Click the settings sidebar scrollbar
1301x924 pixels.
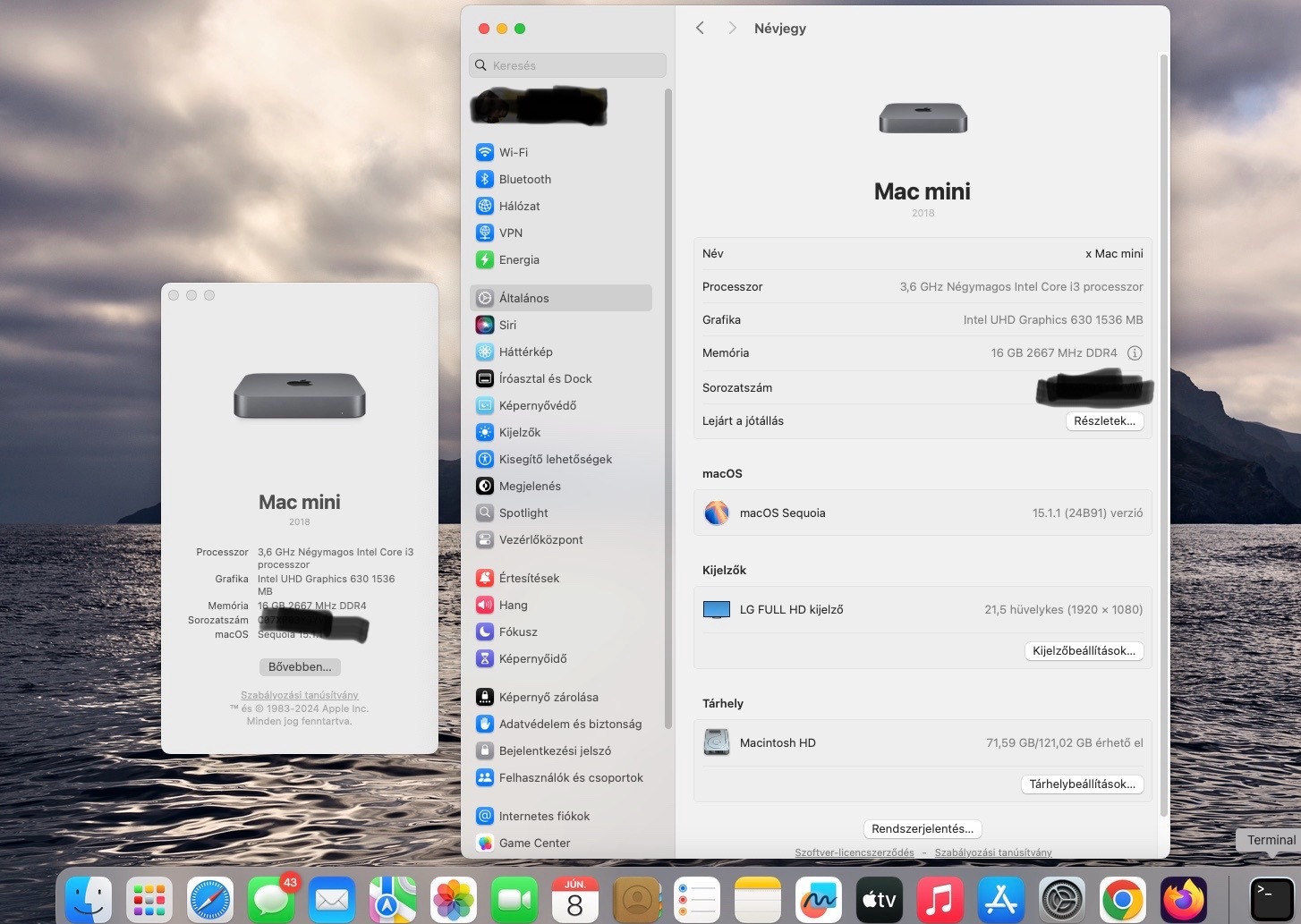(x=668, y=407)
